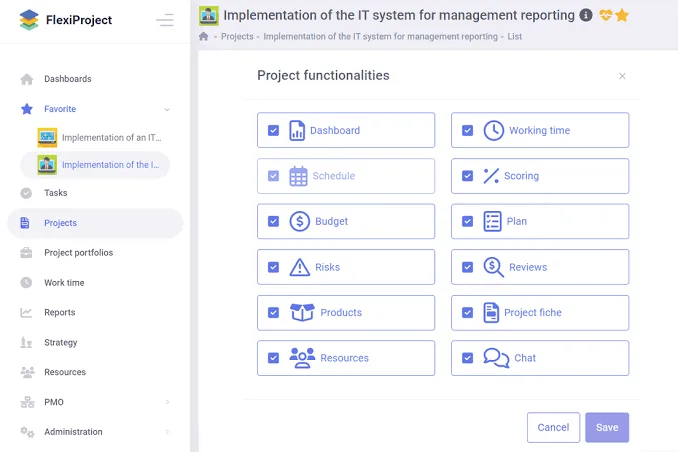Click the Risks warning triangle icon
The width and height of the screenshot is (678, 452).
pyautogui.click(x=299, y=267)
